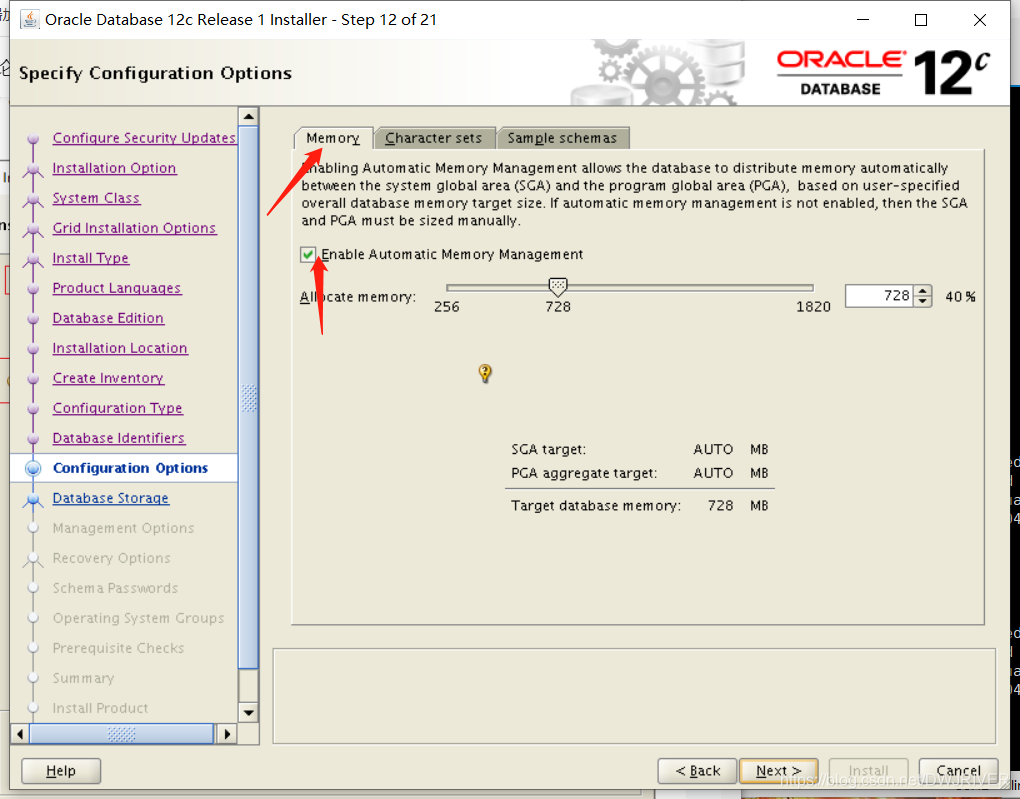Click the slider maximum label 1820
Viewport: 1020px width, 799px height.
[x=813, y=306]
